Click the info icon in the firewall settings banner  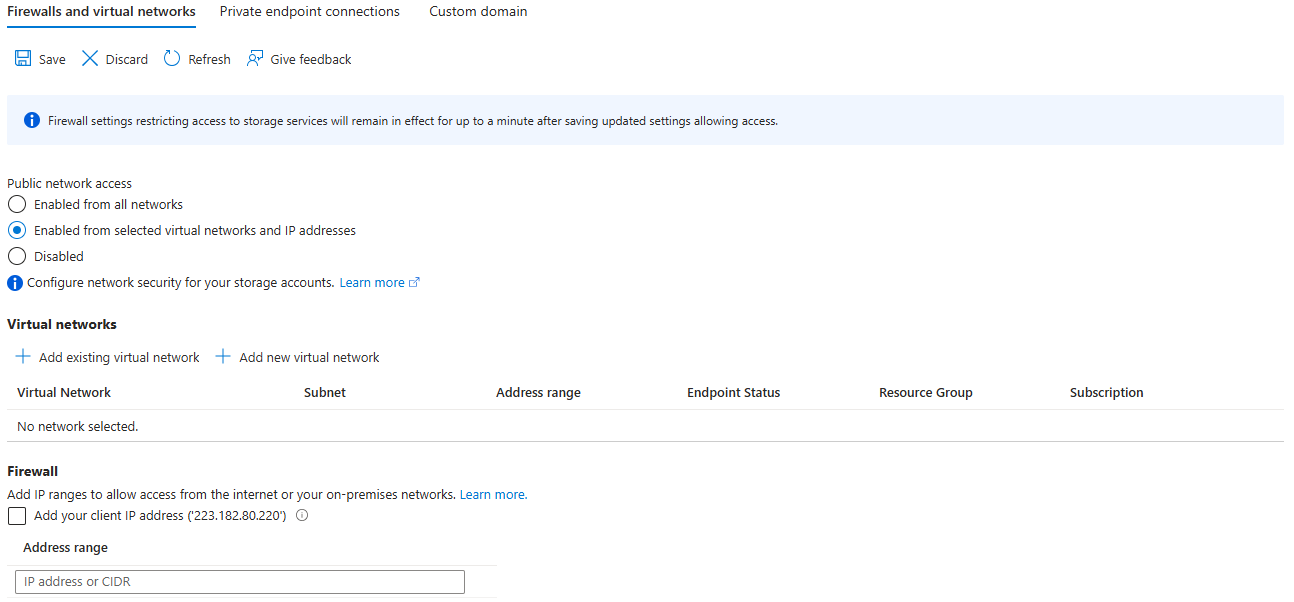pyautogui.click(x=32, y=121)
